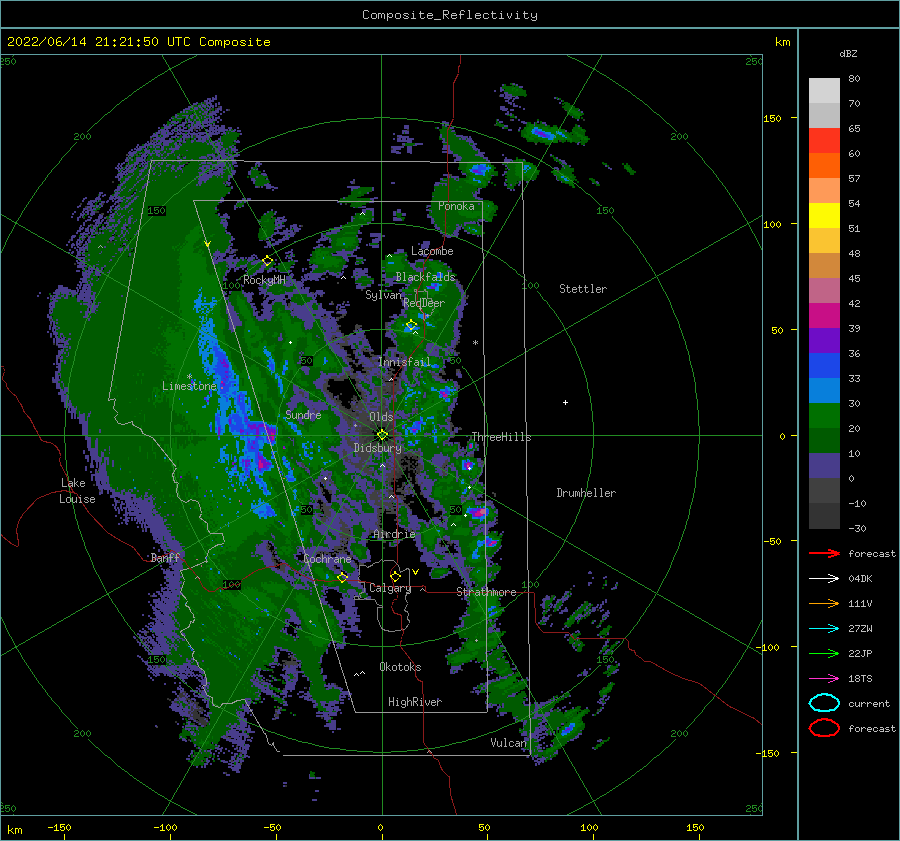Click the RockyMH label

click(264, 280)
